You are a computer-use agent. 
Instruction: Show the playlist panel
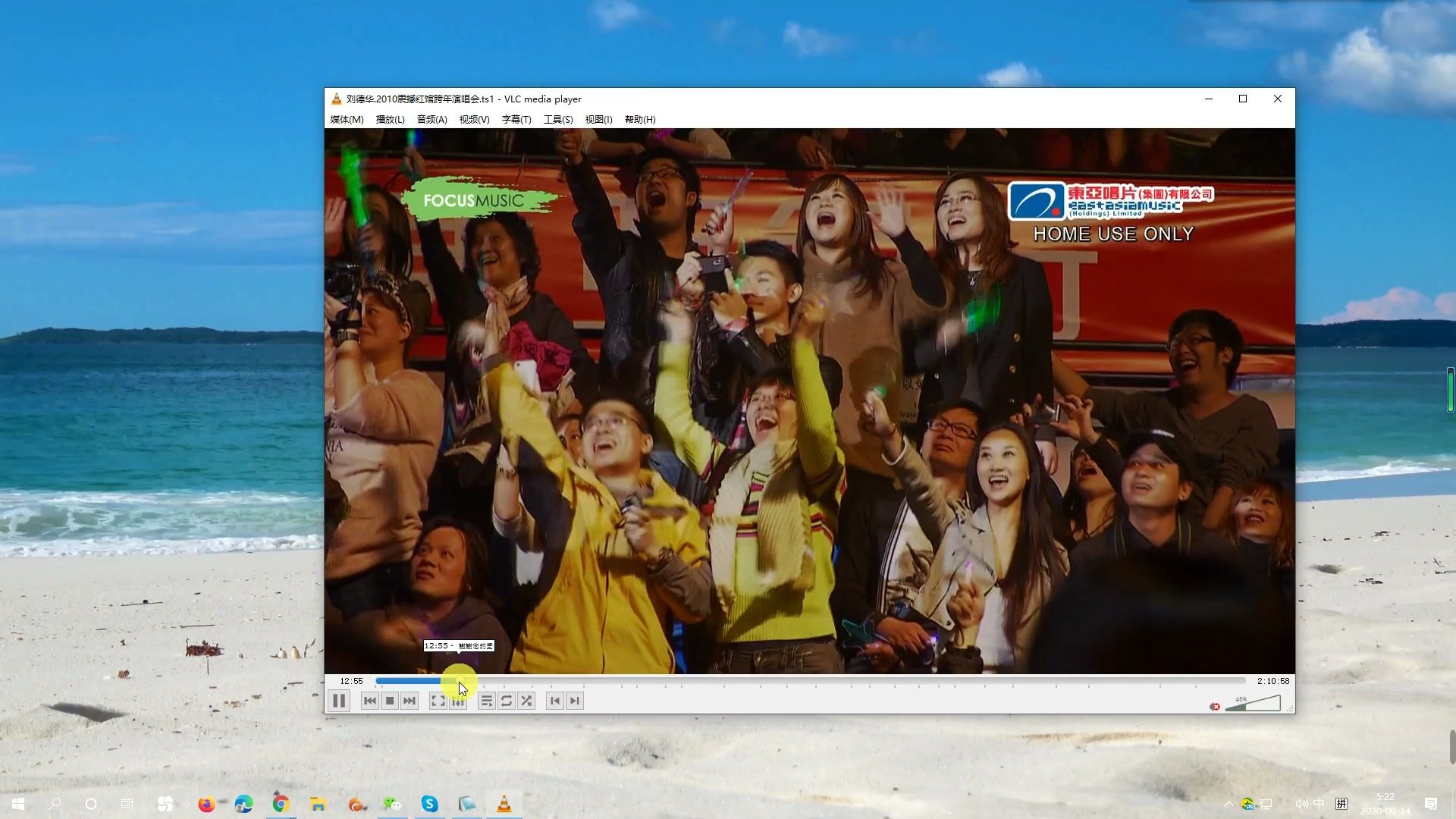click(487, 701)
